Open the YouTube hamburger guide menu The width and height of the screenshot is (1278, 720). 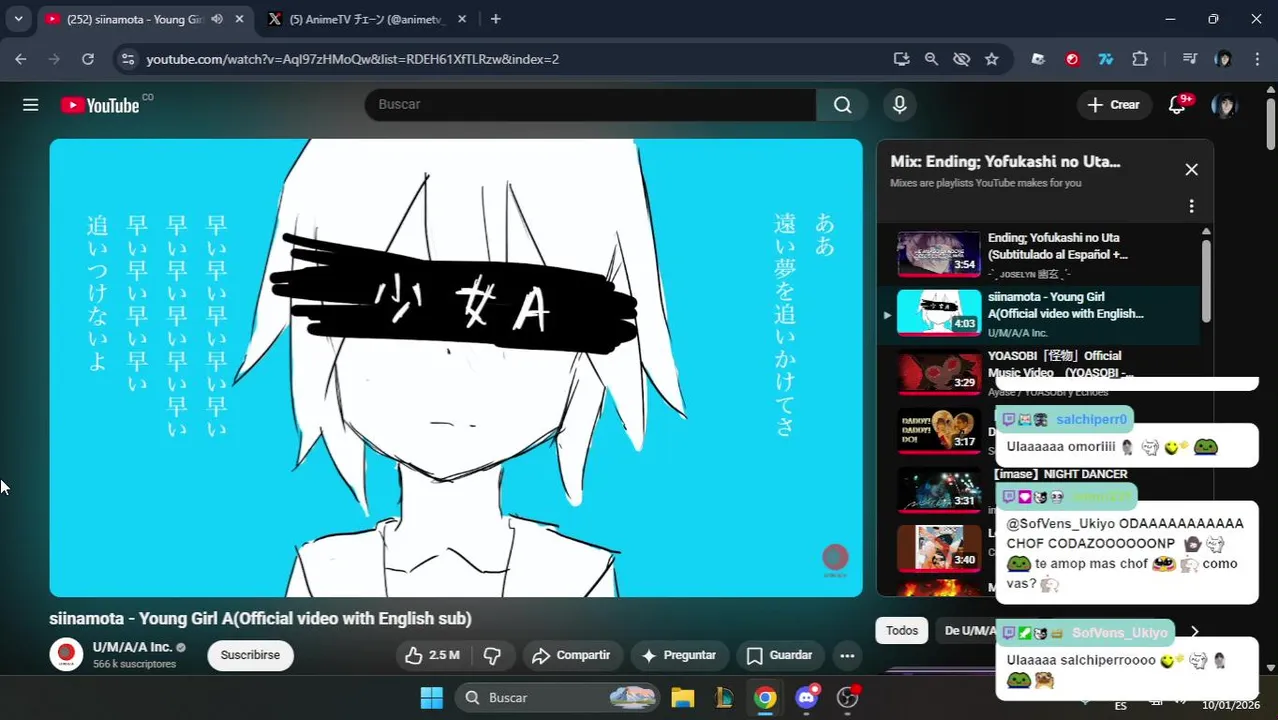click(x=31, y=105)
